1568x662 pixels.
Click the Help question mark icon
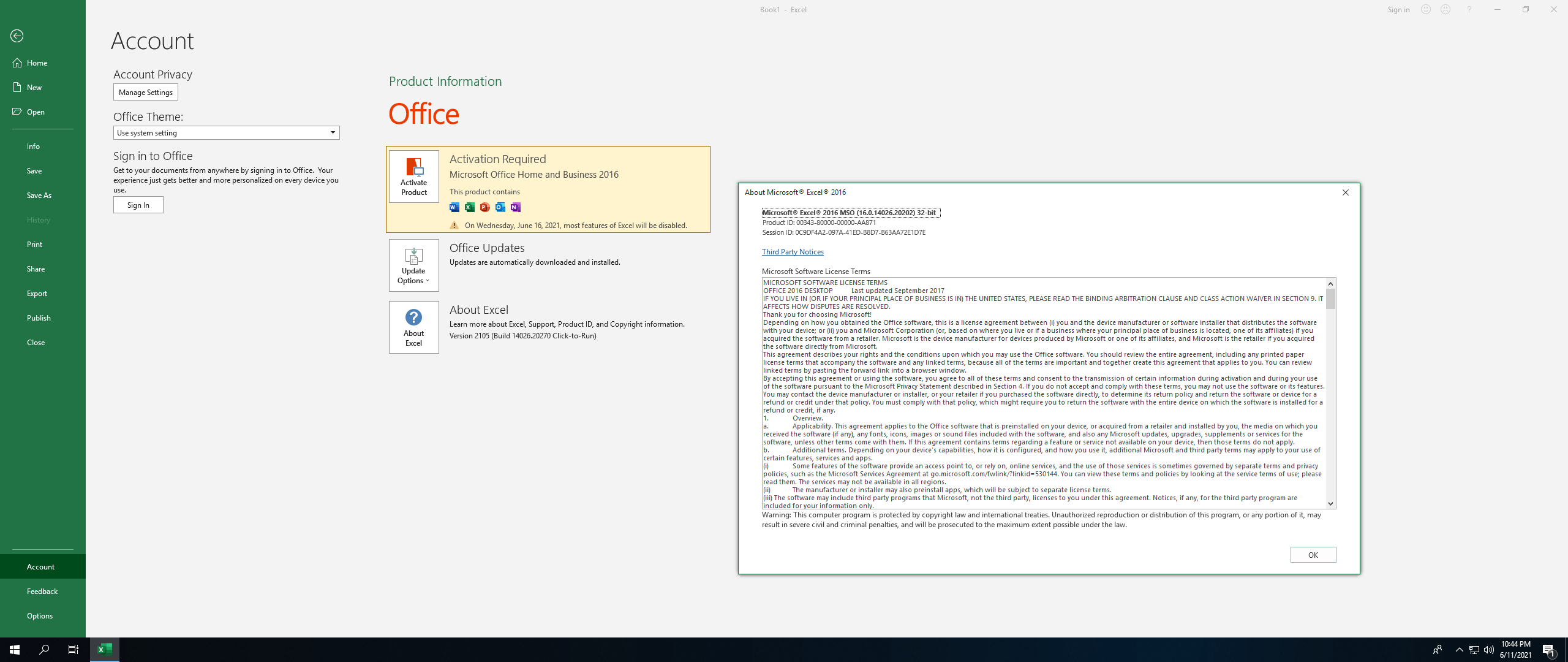(x=1469, y=9)
